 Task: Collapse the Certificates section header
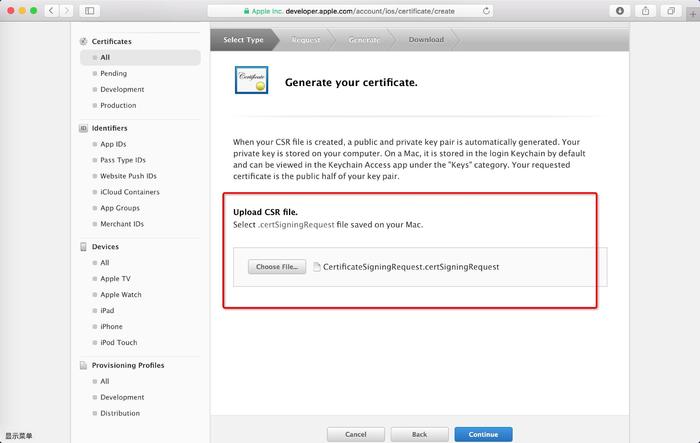tap(111, 41)
